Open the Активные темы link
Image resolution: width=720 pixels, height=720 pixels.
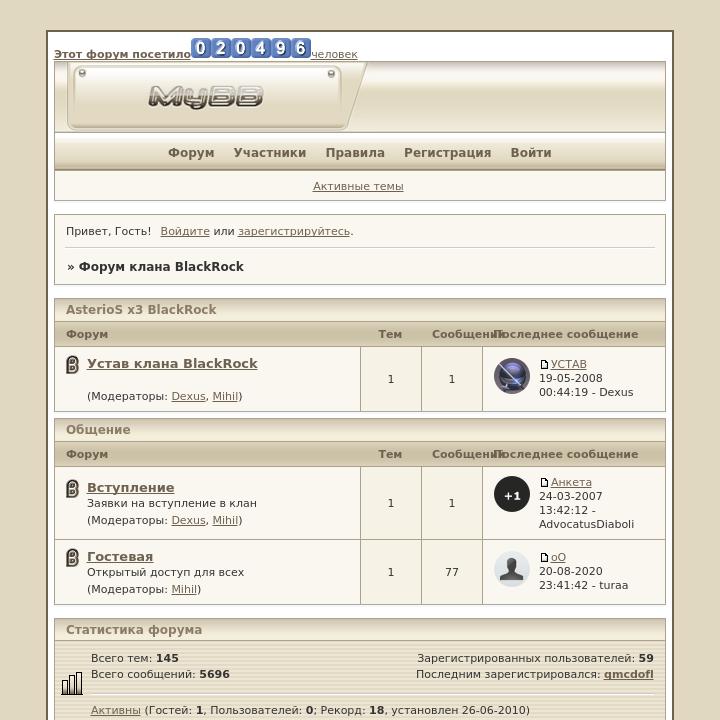click(358, 186)
